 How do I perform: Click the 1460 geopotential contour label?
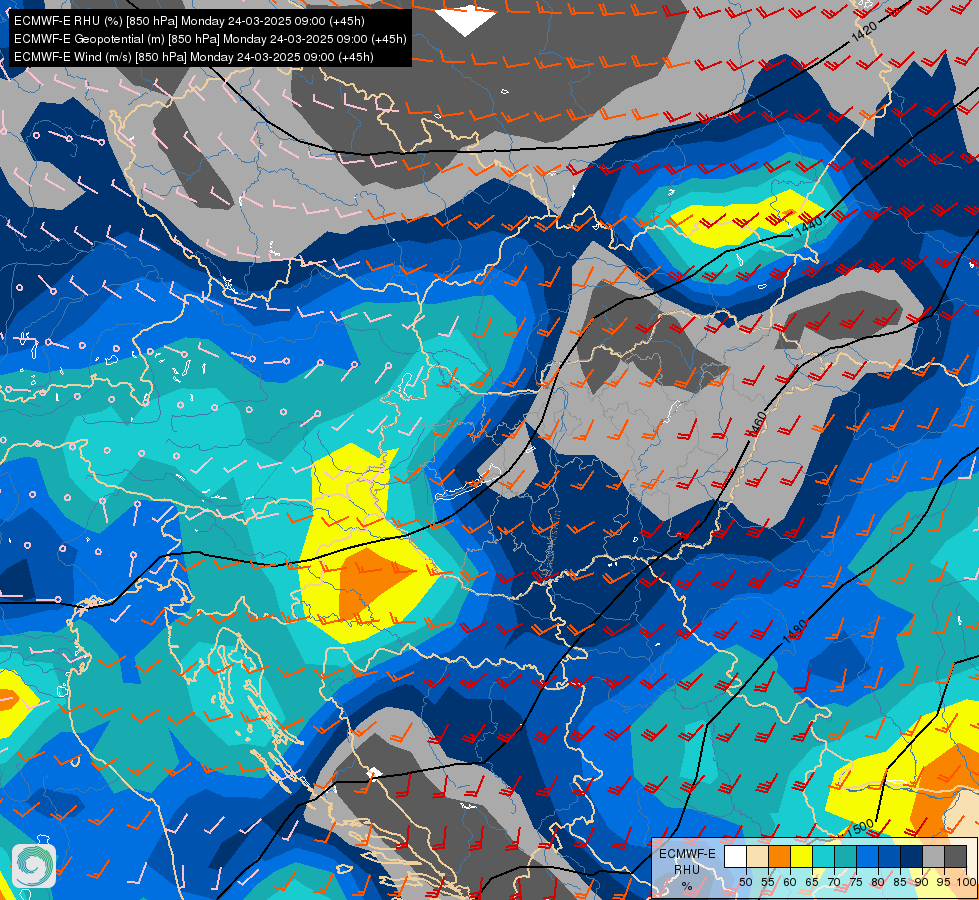757,424
